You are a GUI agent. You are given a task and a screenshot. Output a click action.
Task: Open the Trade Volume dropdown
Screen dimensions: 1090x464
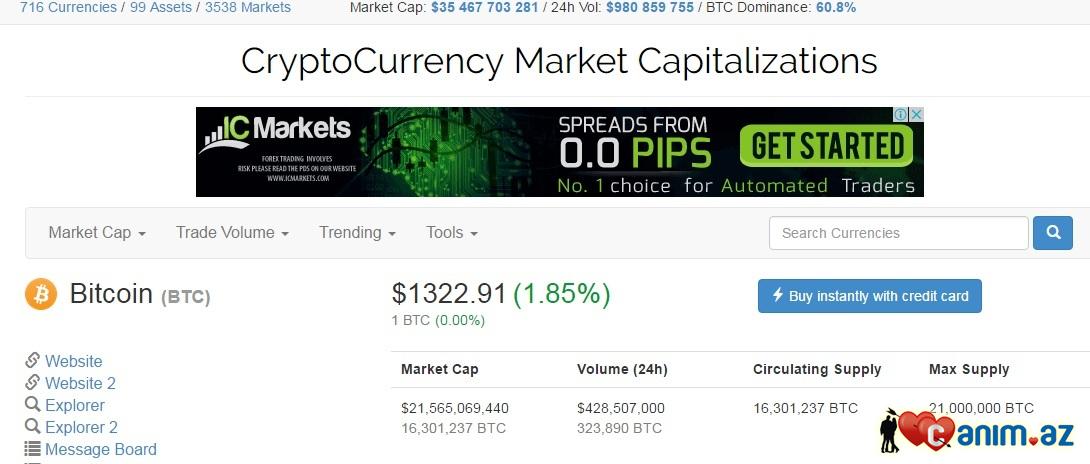point(232,233)
